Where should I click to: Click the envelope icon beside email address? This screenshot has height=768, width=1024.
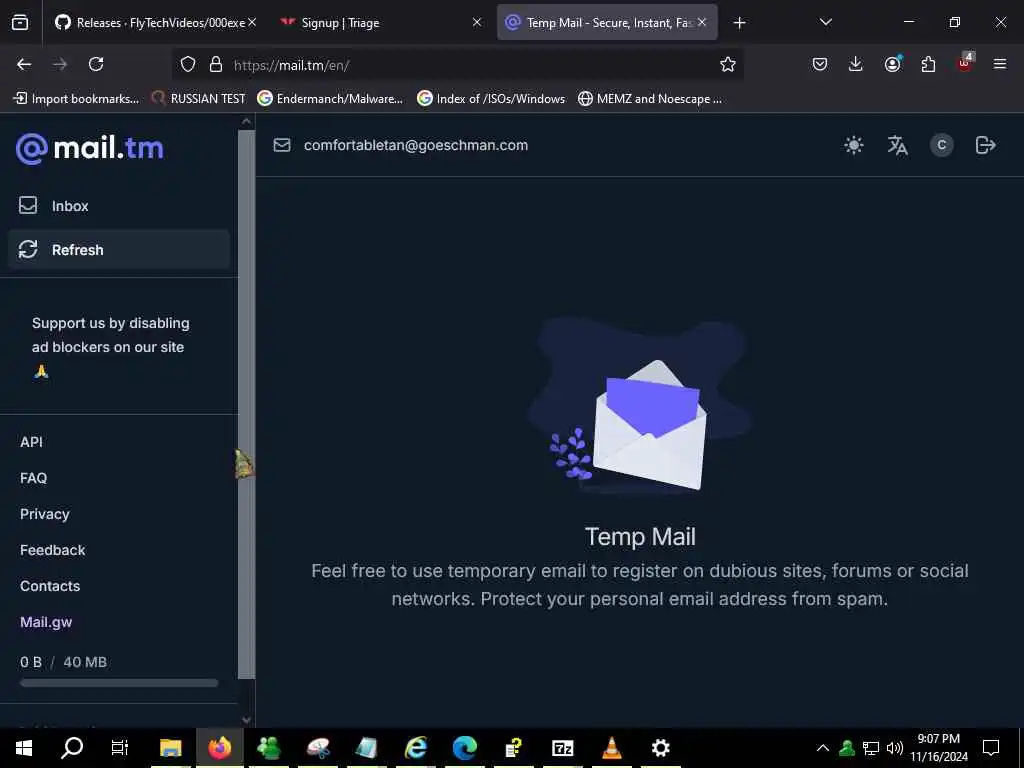[x=281, y=145]
